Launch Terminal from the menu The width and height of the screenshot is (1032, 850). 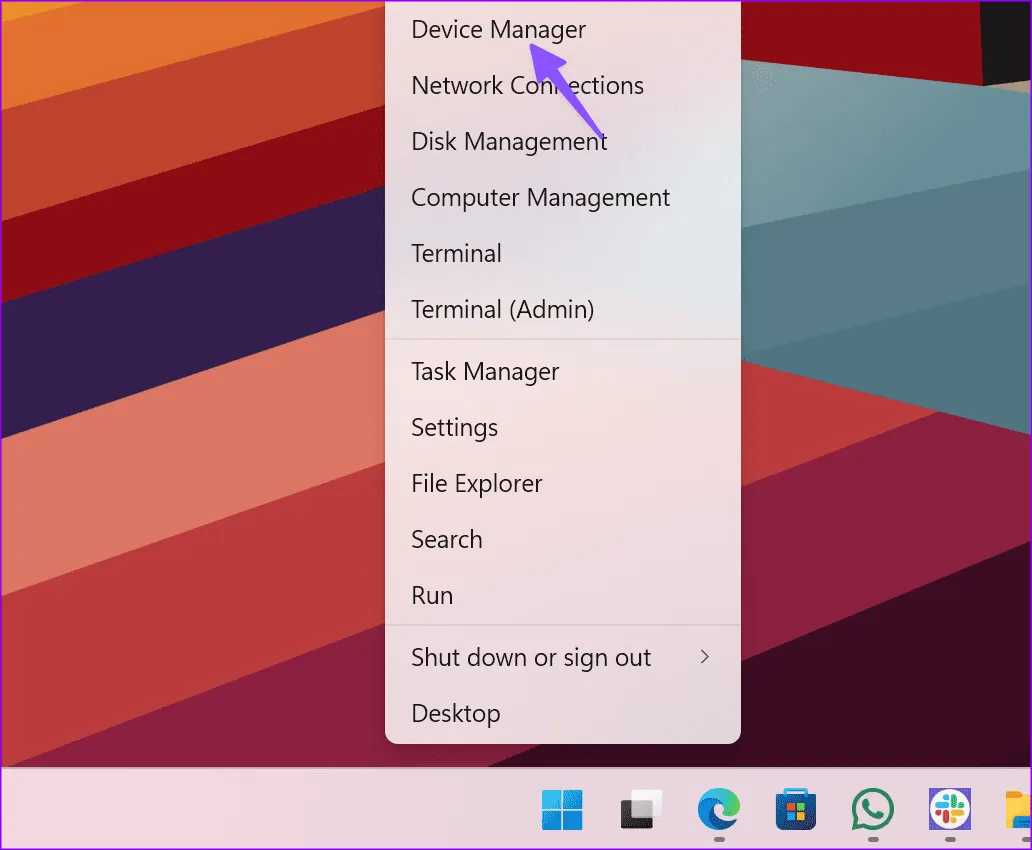(456, 254)
